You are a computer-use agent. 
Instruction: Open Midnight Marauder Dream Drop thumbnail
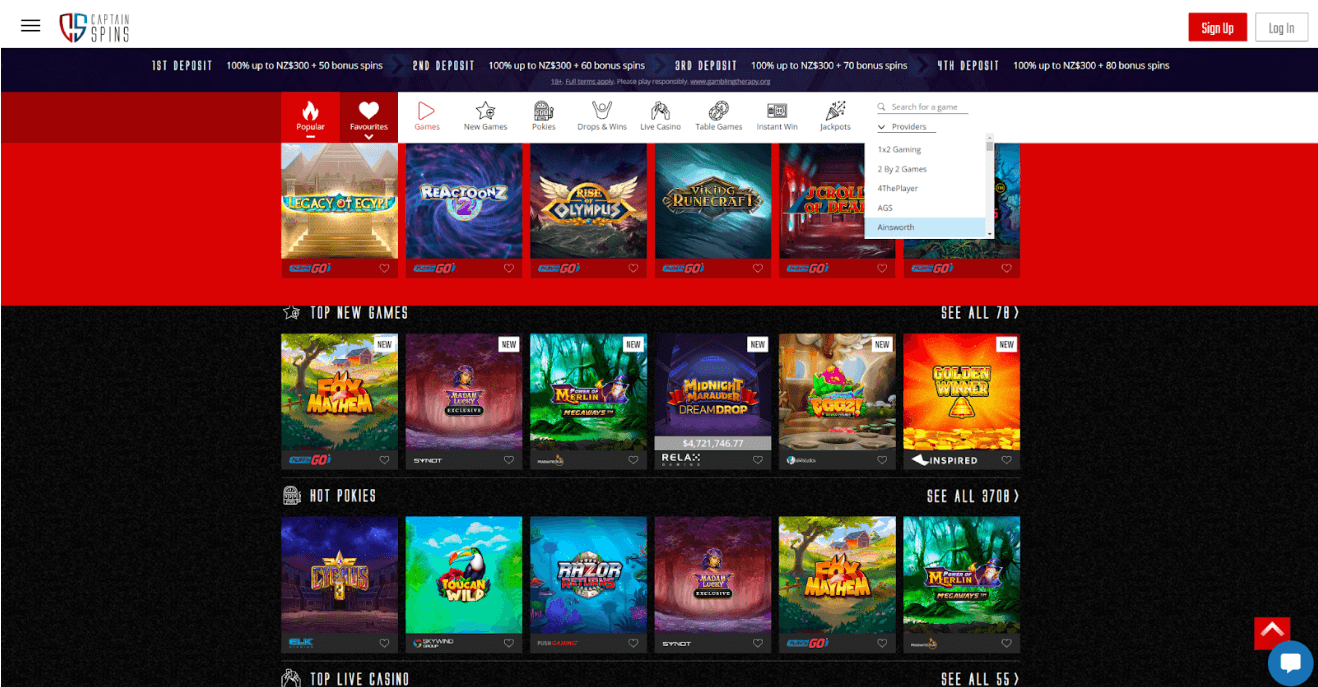[x=713, y=392]
